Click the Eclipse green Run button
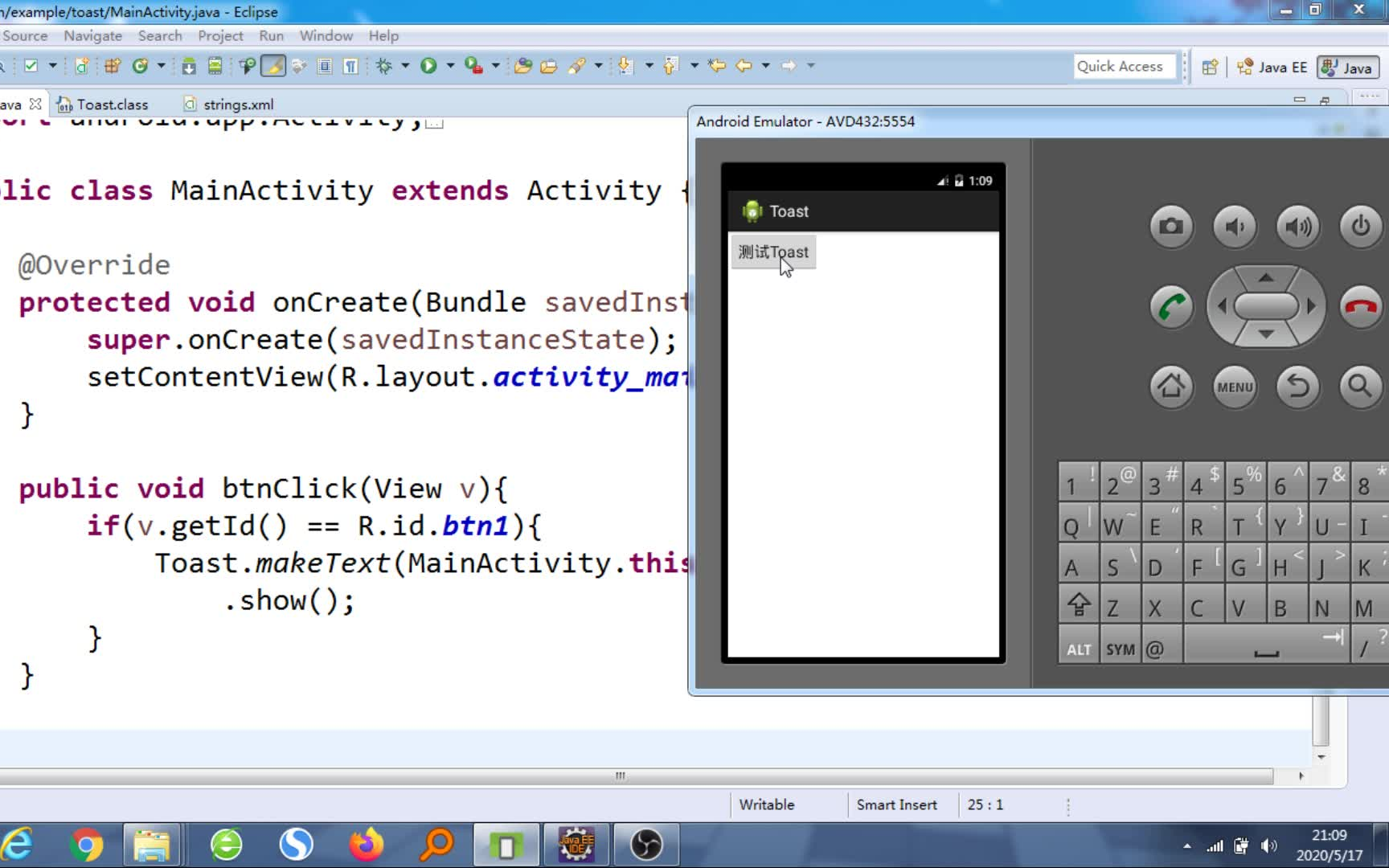This screenshot has width=1389, height=868. point(428,66)
